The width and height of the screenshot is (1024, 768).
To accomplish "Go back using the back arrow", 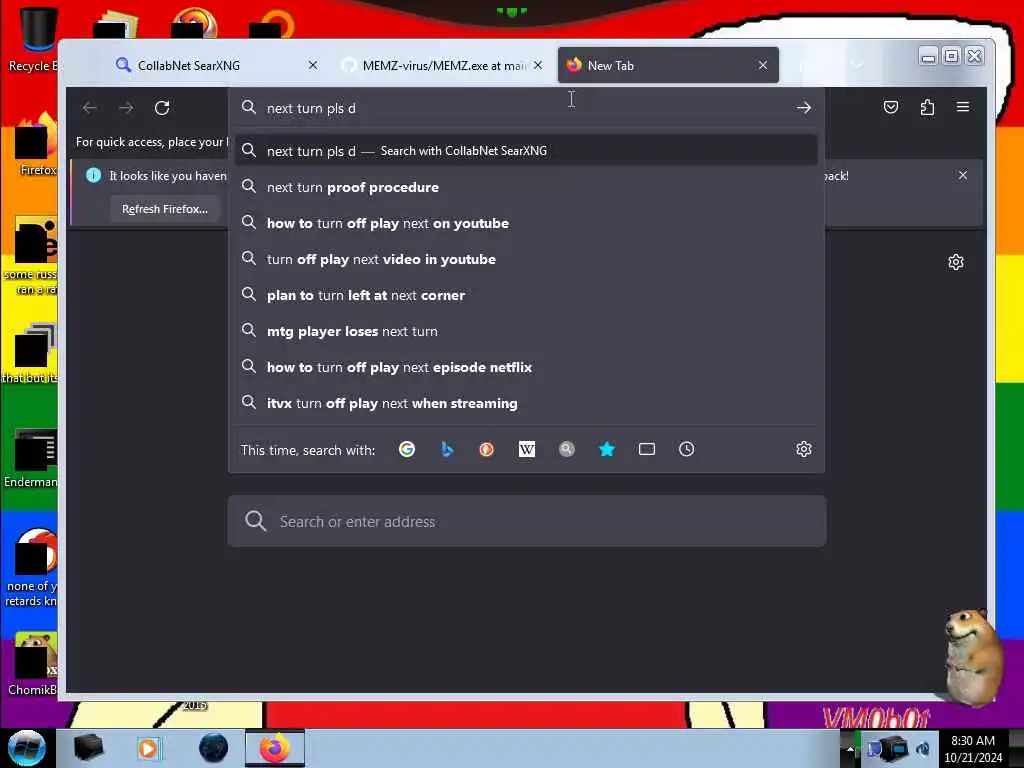I will 90,108.
